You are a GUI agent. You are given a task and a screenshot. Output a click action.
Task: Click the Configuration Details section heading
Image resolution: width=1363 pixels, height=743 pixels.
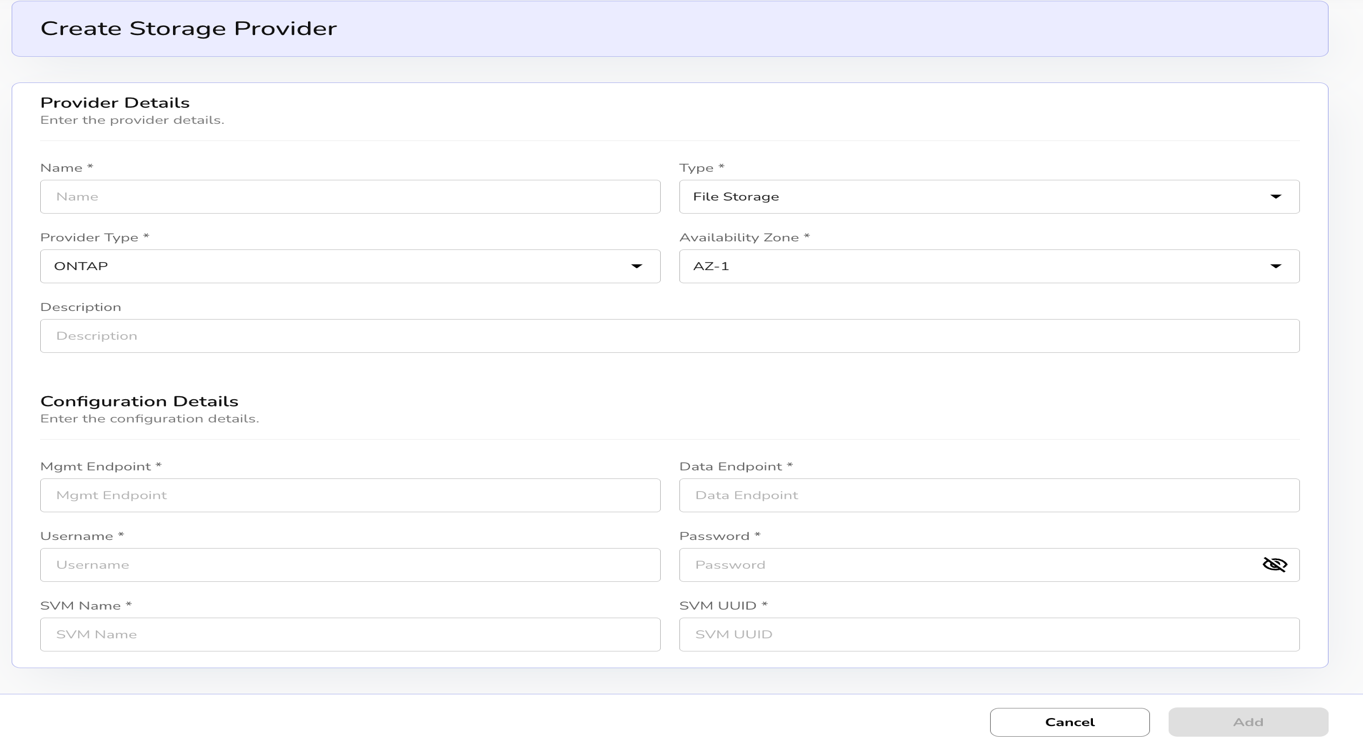coord(139,402)
